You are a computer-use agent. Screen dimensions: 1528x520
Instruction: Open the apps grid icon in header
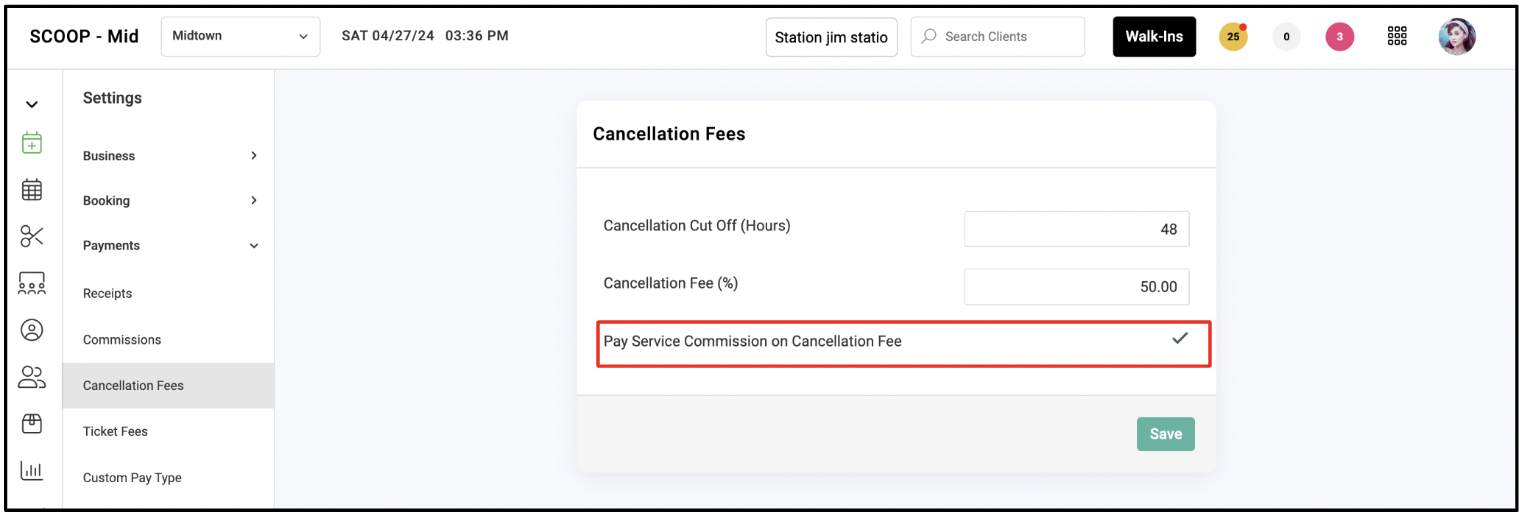click(x=1397, y=36)
